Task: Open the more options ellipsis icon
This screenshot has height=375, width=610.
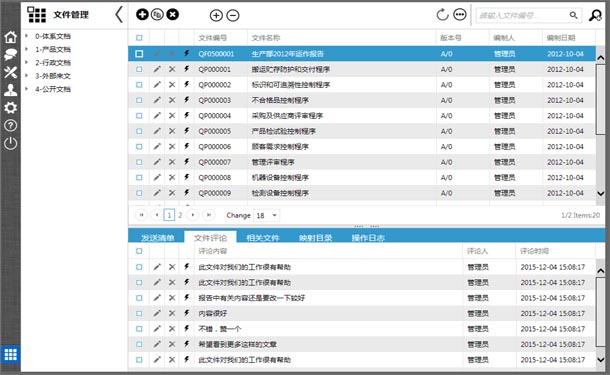Action: (x=460, y=15)
